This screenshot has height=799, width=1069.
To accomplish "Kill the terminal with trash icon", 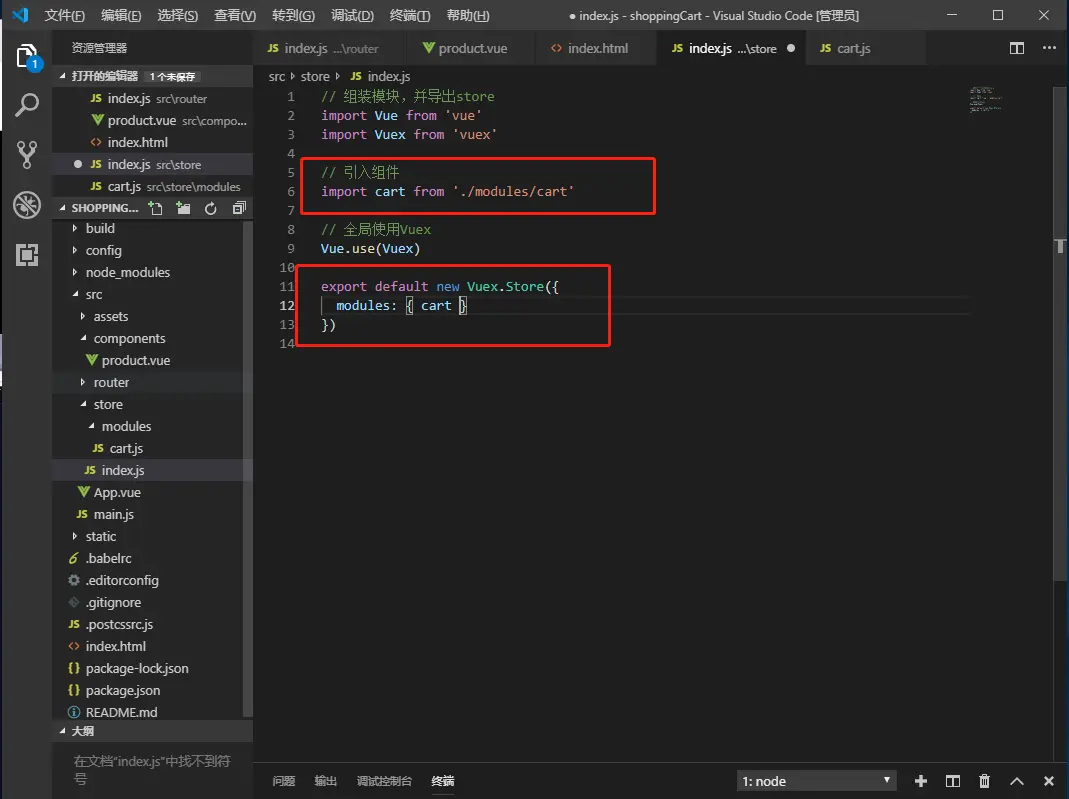I will 984,781.
